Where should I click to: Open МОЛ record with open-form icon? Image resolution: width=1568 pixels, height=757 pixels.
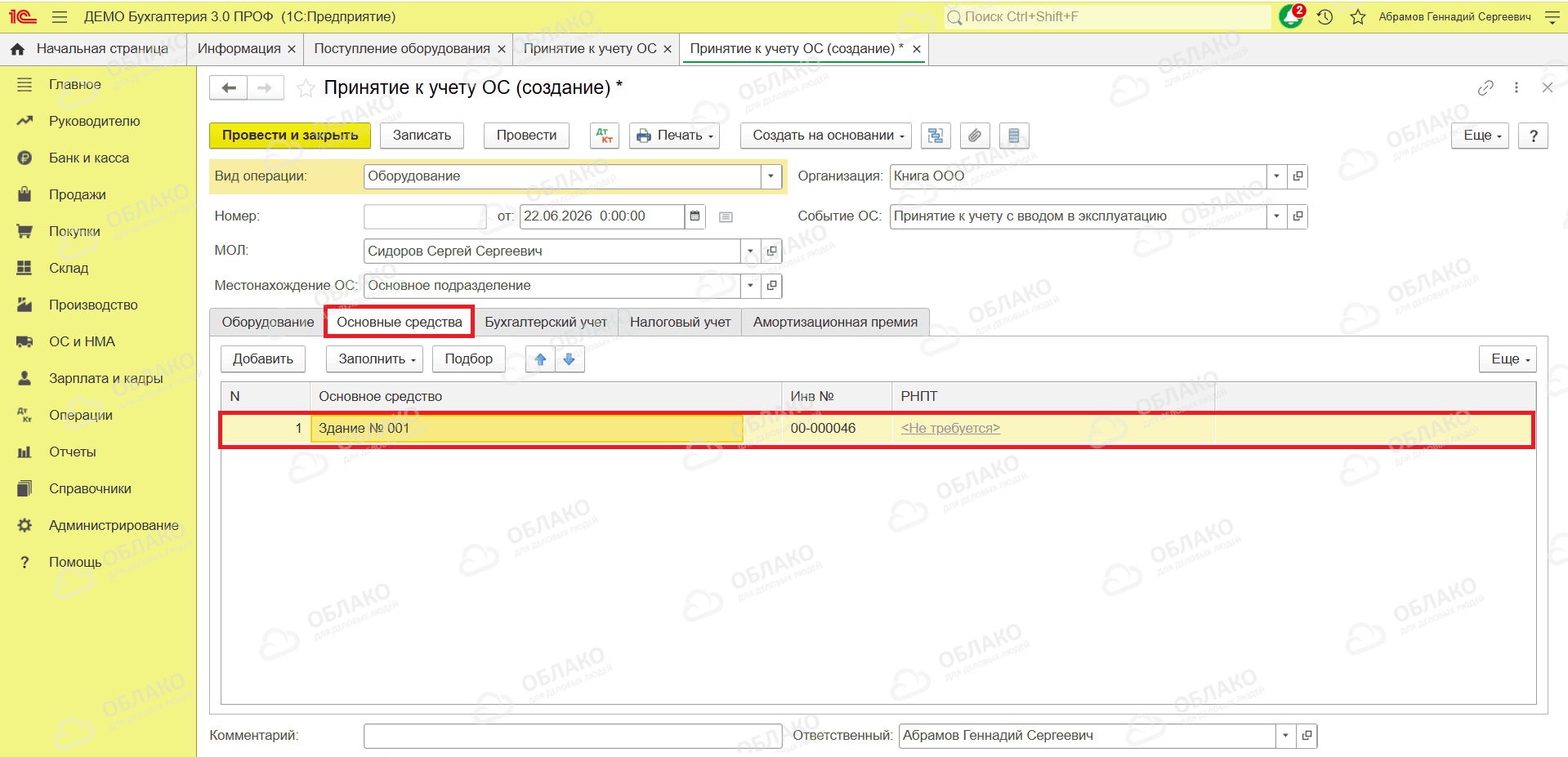pos(771,252)
